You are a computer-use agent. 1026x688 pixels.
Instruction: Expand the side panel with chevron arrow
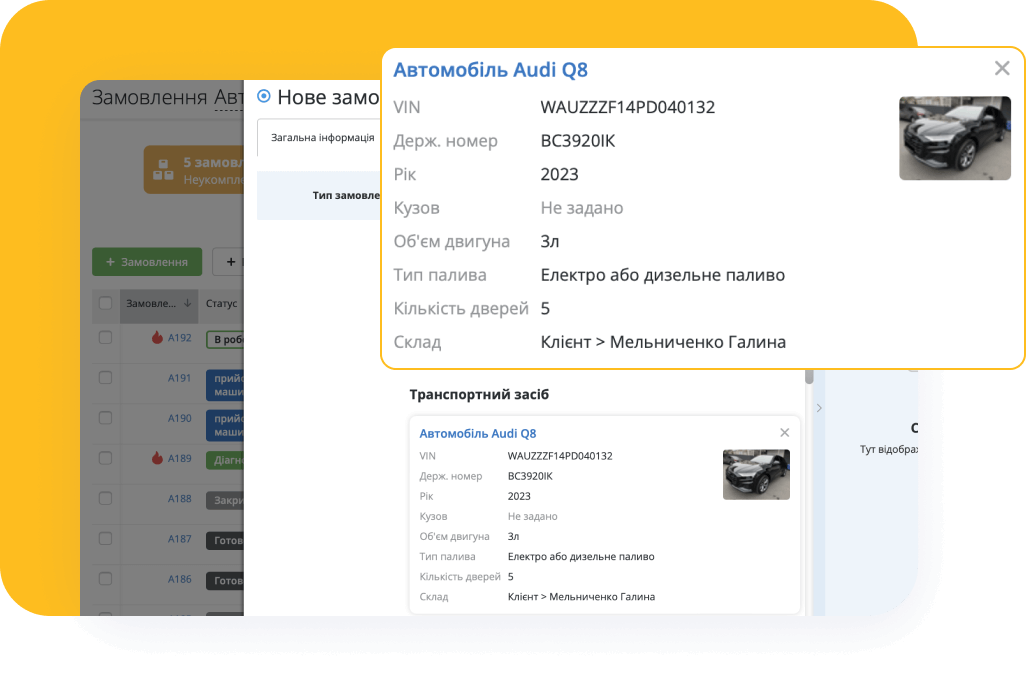pos(819,408)
